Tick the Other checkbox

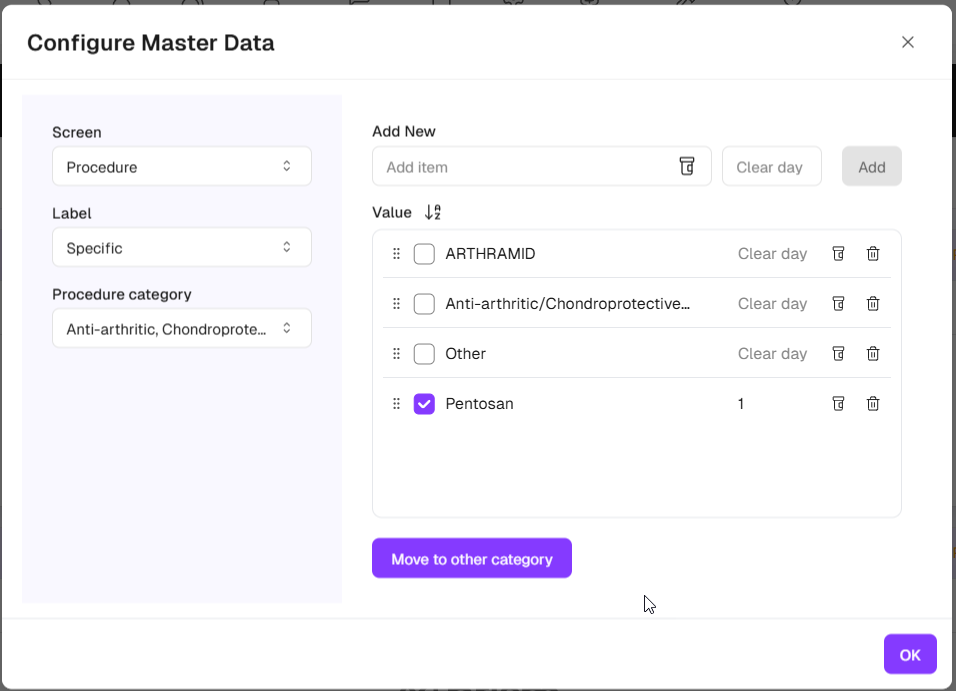[x=424, y=354]
